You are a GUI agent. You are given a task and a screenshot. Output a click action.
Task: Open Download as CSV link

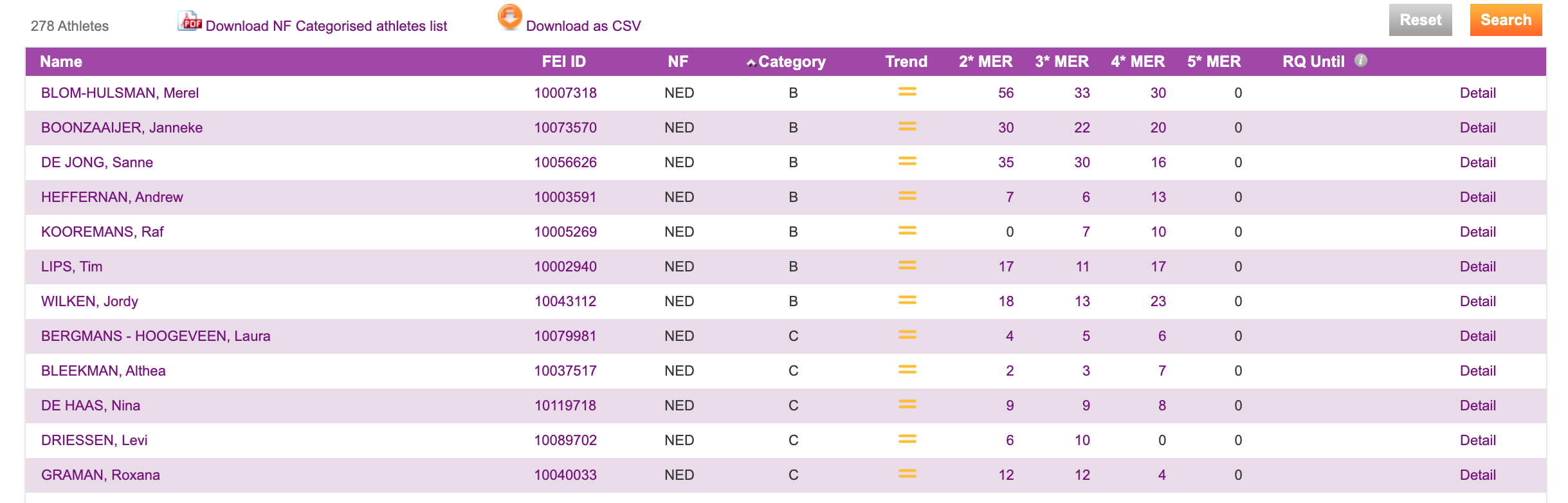pos(583,26)
